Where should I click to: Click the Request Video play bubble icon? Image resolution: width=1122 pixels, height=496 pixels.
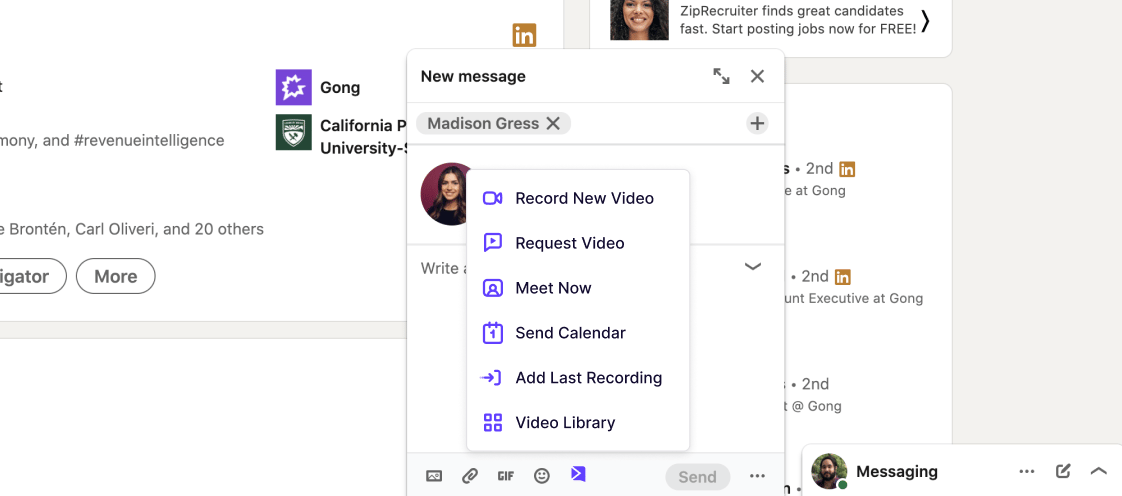coord(492,243)
